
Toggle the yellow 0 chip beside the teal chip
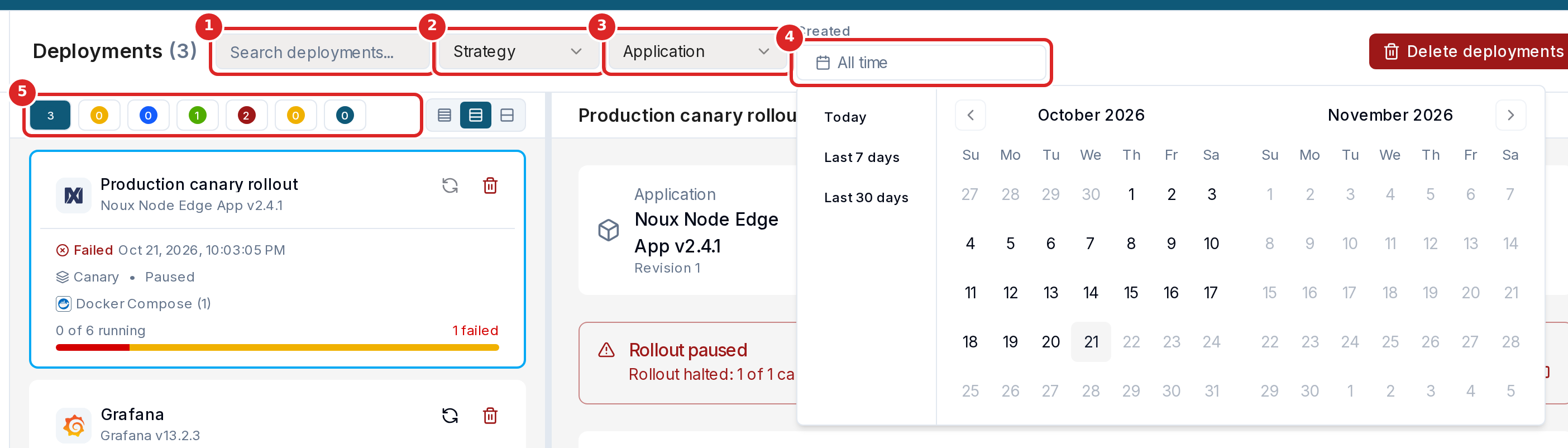click(295, 115)
